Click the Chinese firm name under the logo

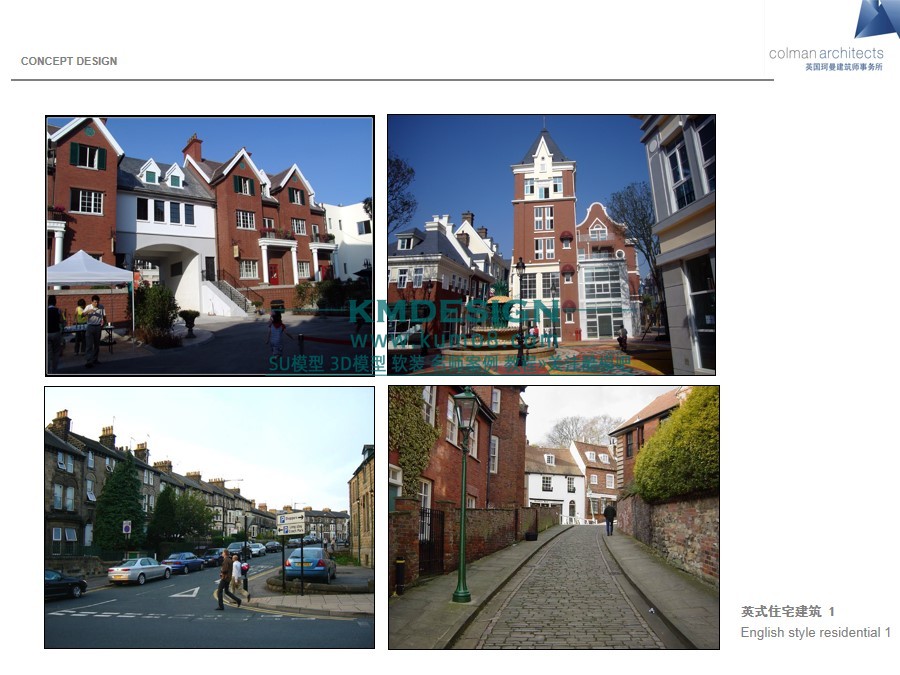pos(843,67)
